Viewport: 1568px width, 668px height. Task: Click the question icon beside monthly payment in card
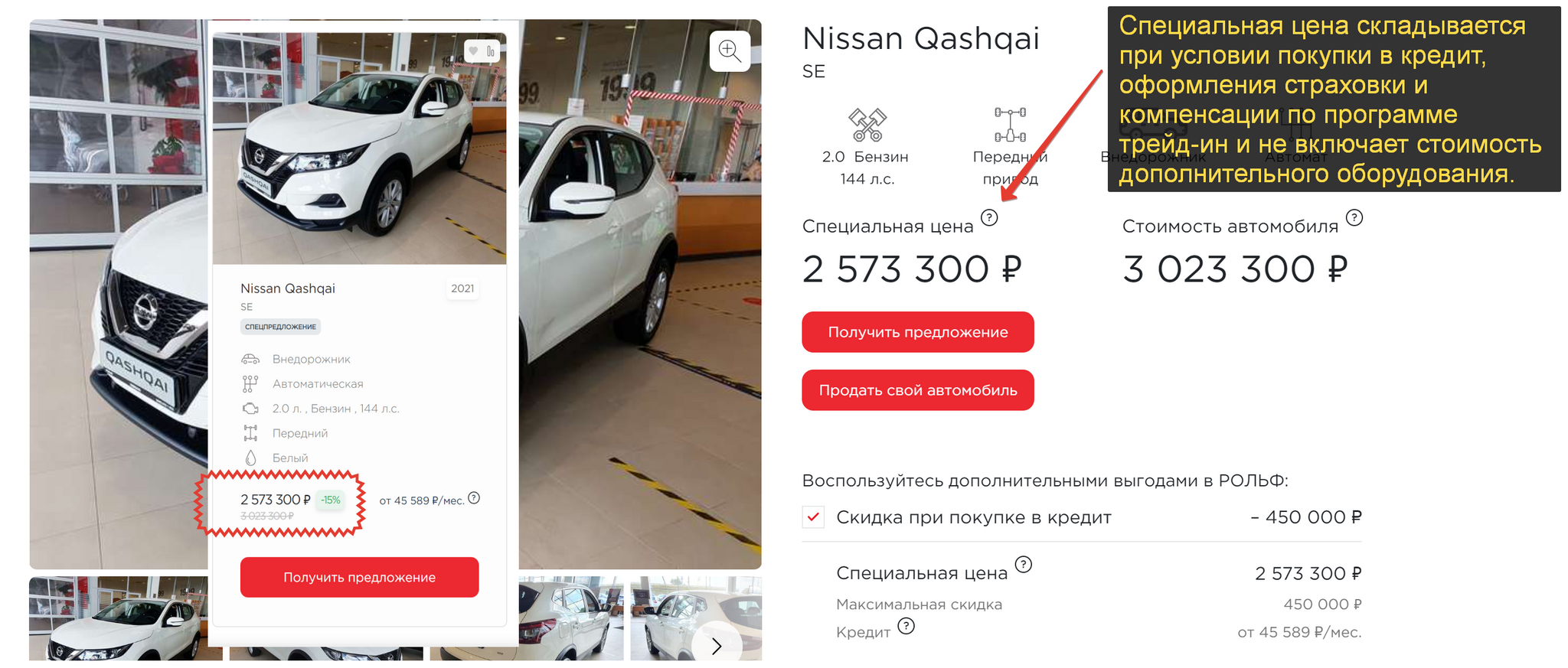coord(474,498)
